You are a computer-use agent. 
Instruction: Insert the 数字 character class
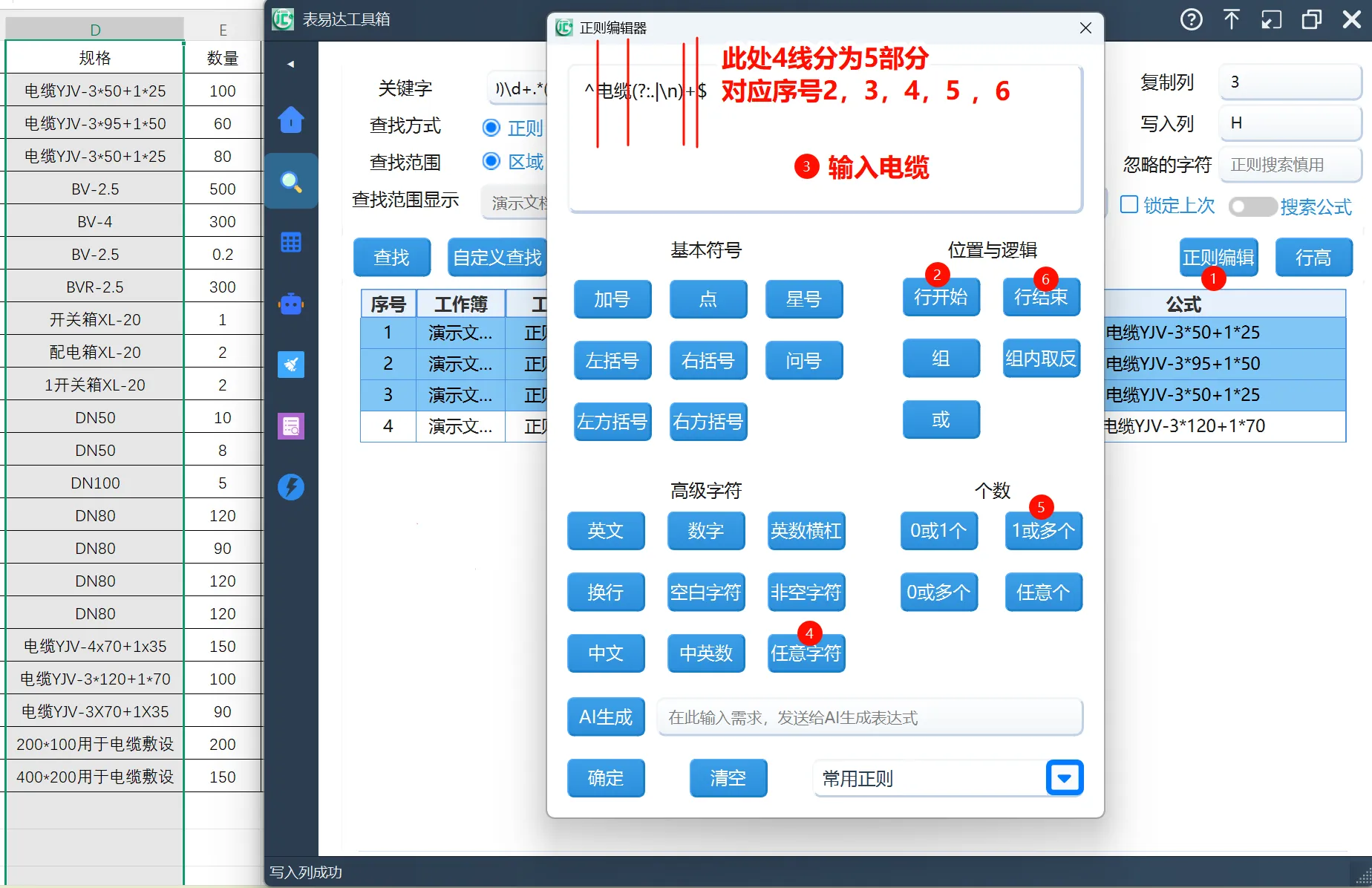[x=706, y=531]
